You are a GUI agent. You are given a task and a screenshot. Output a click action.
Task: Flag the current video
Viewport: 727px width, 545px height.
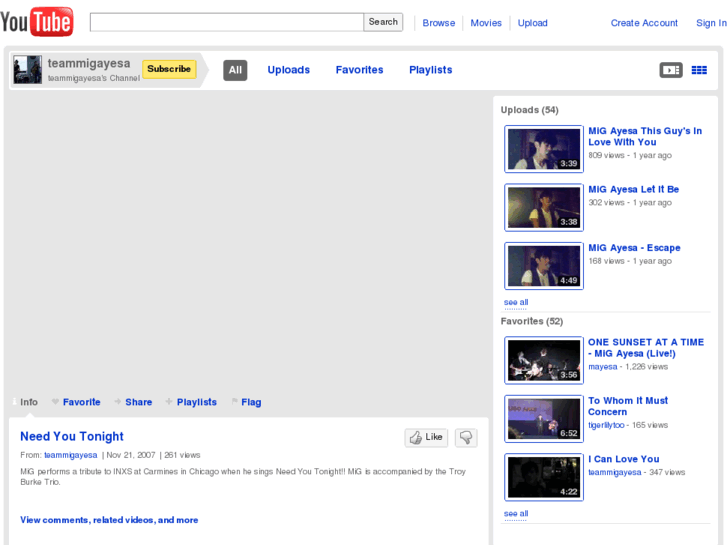(251, 402)
